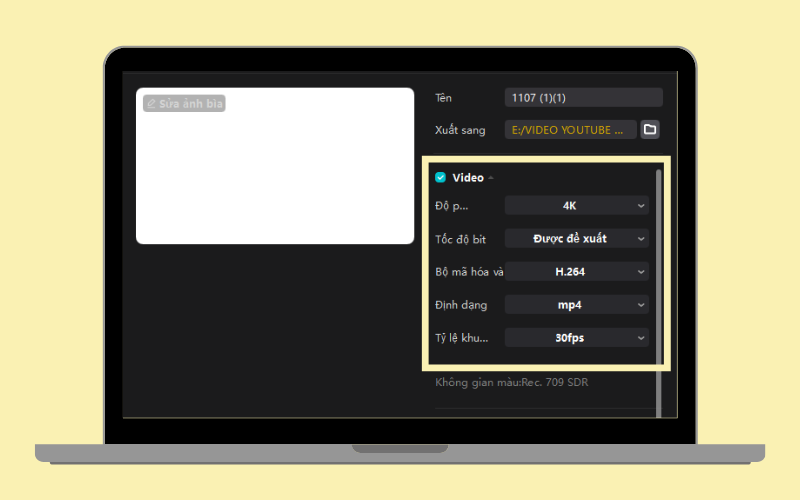Collapse the Video section arrow
800x500 pixels.
pos(491,178)
